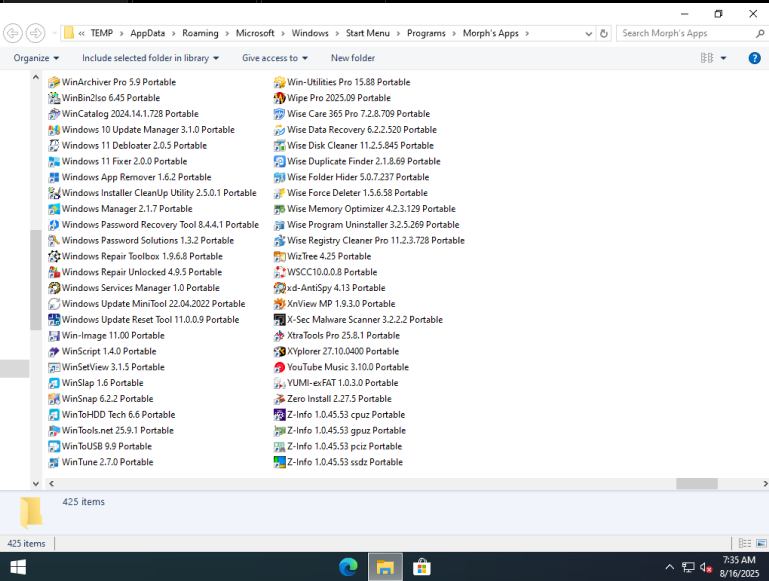
Task: Click the Windows 10 Update Manager icon
Action: click(54, 130)
